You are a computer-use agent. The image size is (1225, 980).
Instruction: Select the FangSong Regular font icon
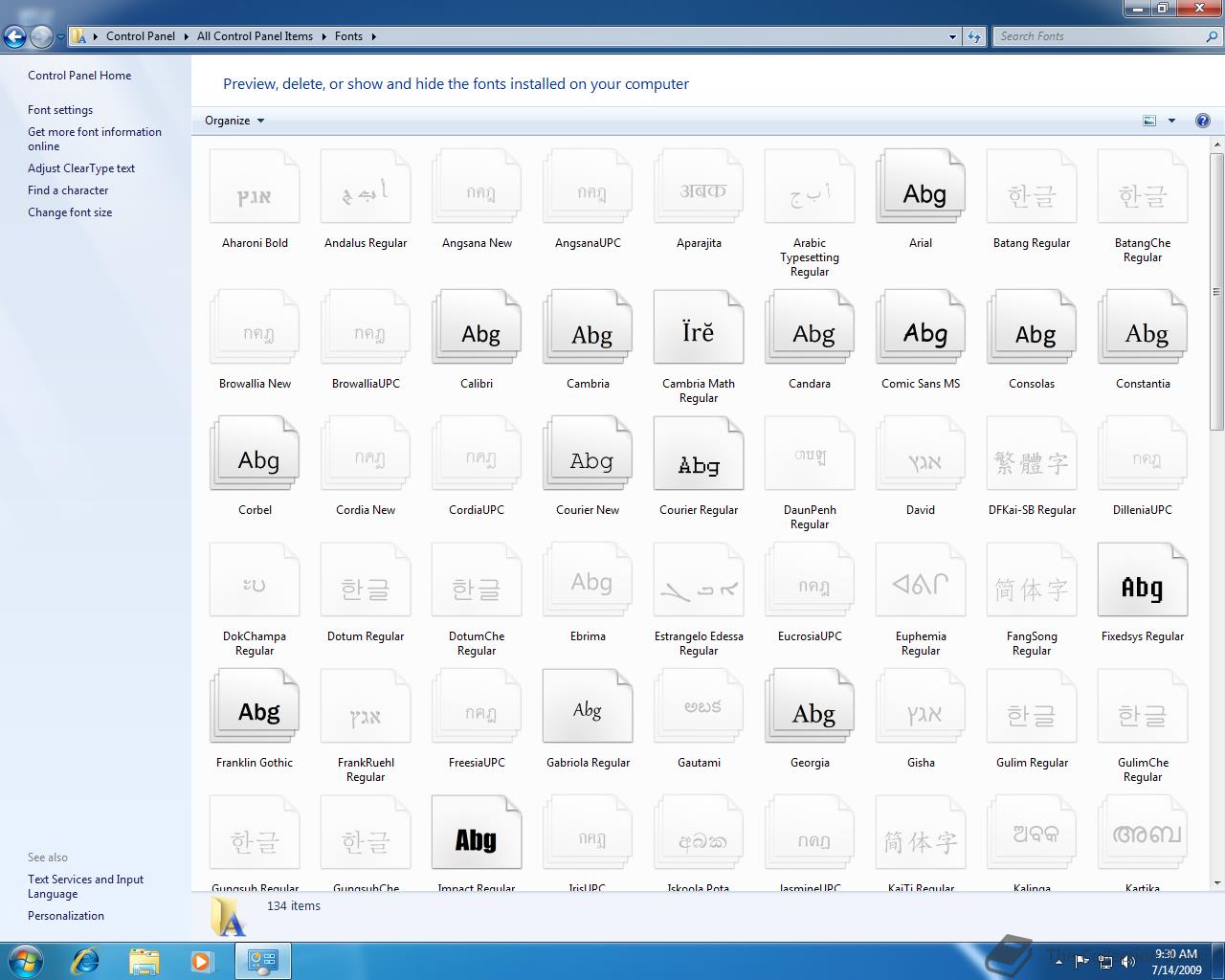(1032, 581)
